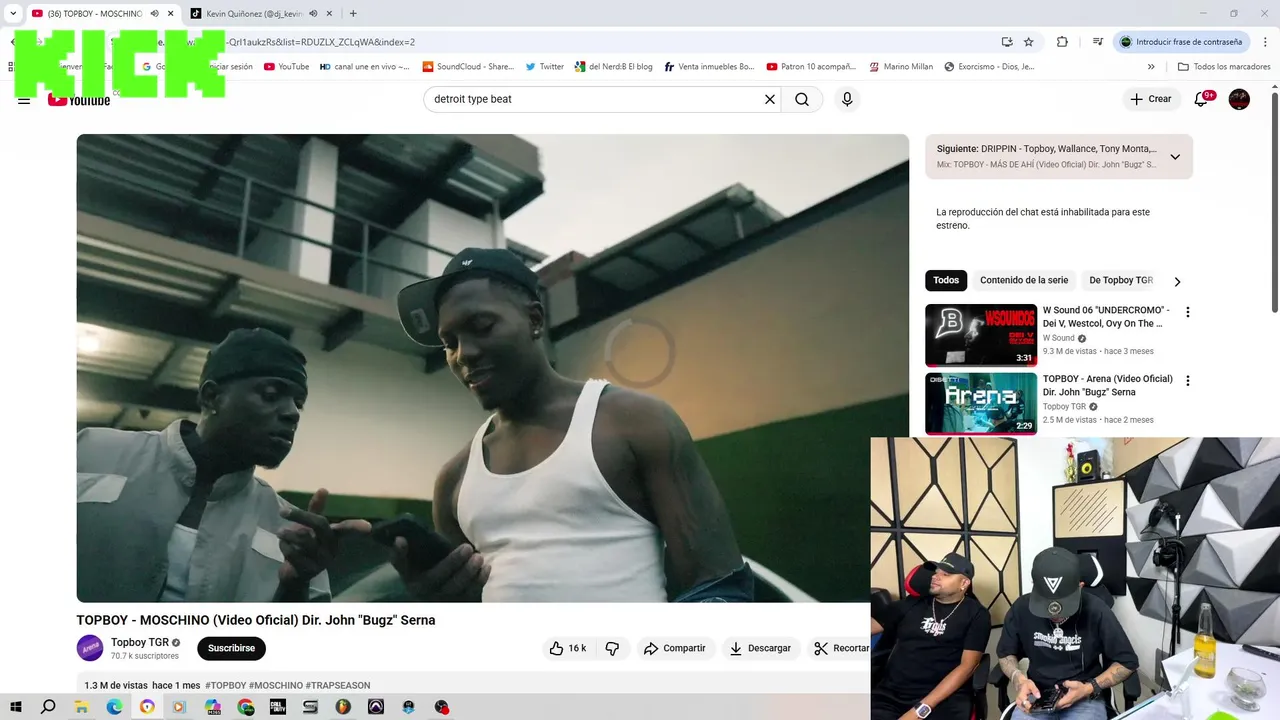This screenshot has width=1280, height=720.
Task: Open Google Chrome in the taskbar
Action: point(246,707)
